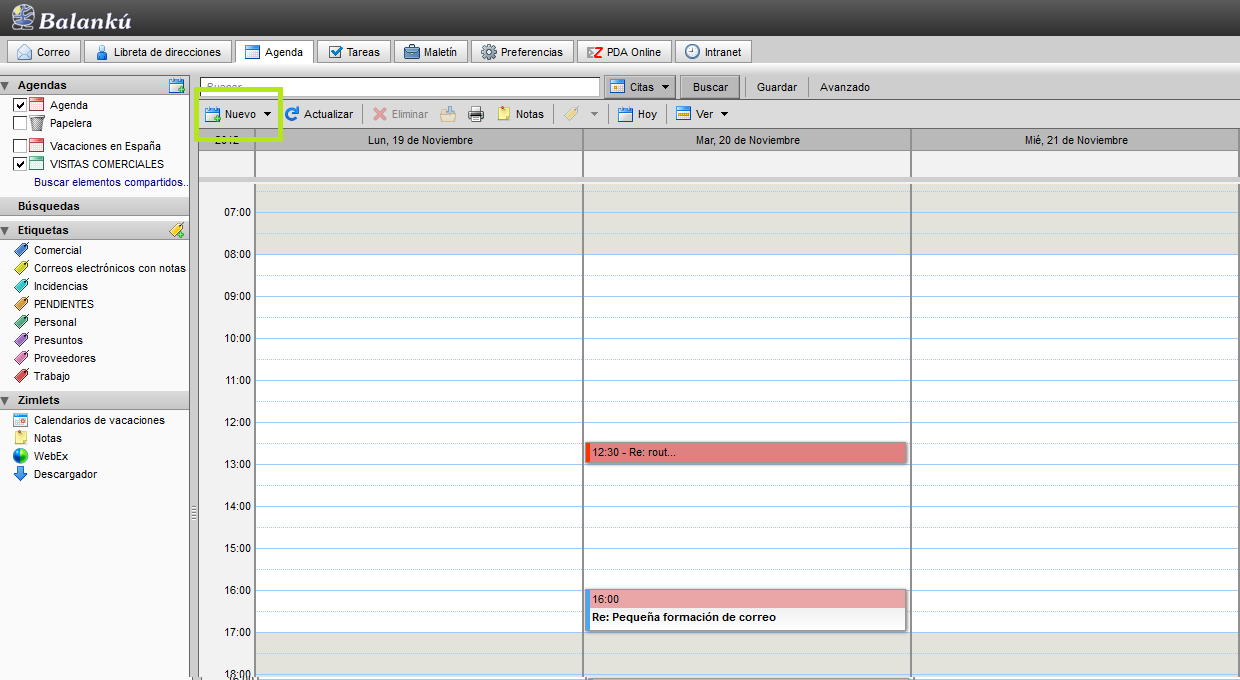Click the Búsquedas section header
Screen dimensions: 1240x680
click(94, 206)
